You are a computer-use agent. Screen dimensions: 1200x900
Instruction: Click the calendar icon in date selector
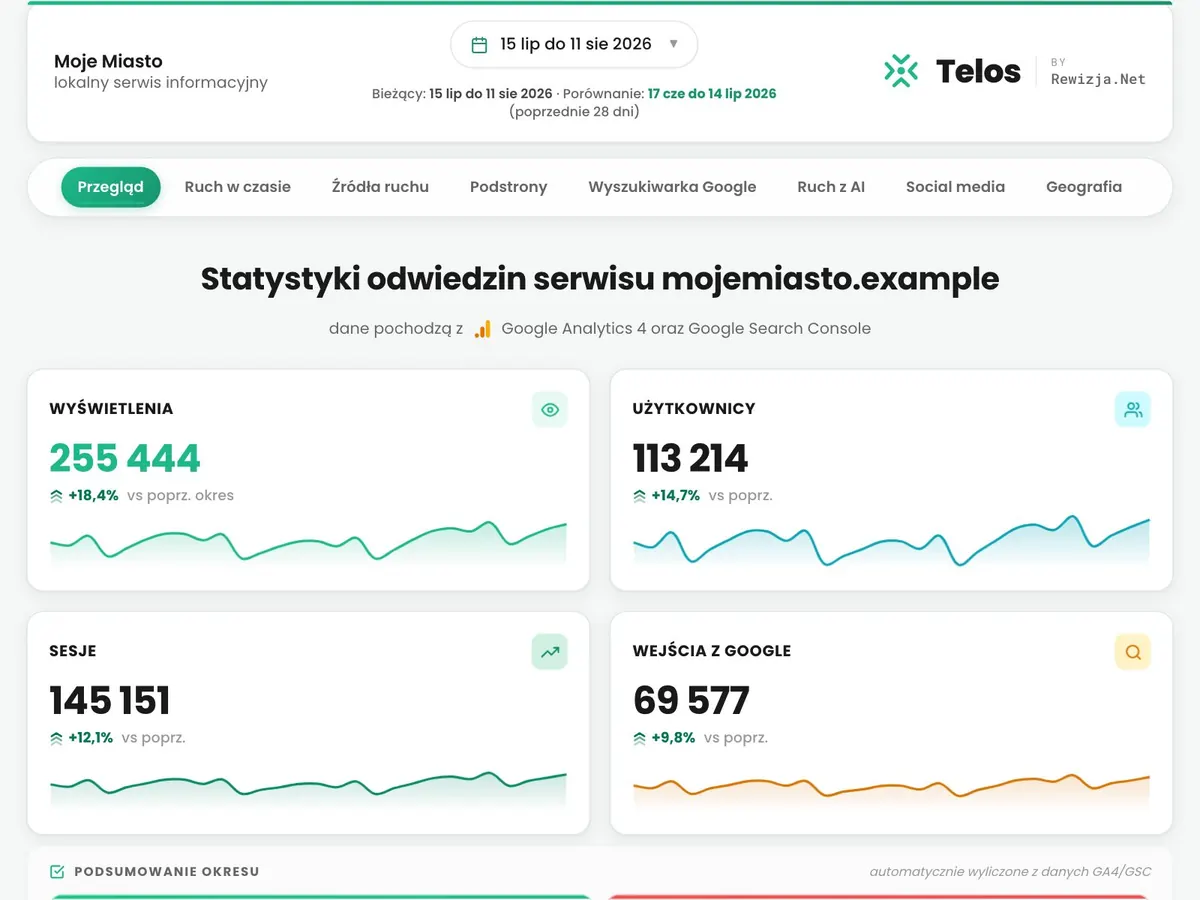click(479, 45)
